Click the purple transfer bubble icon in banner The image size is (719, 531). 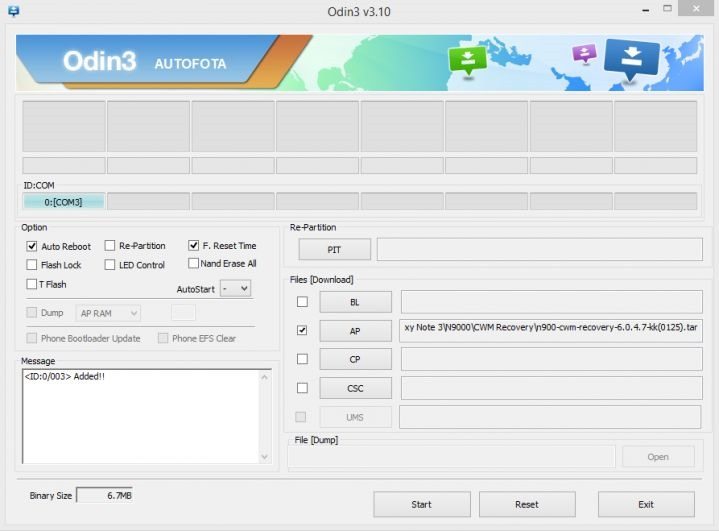584,54
